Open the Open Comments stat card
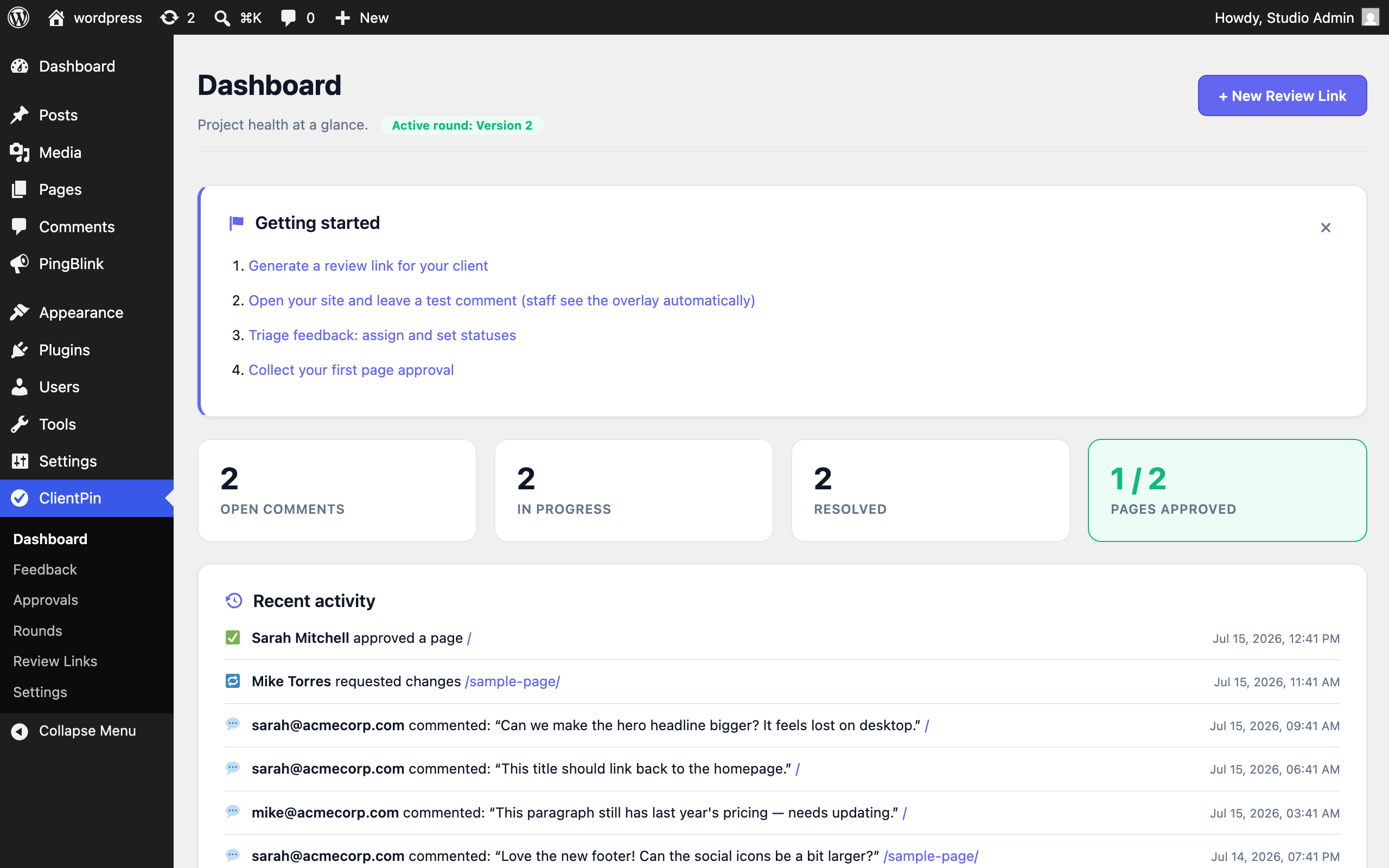 pos(337,490)
